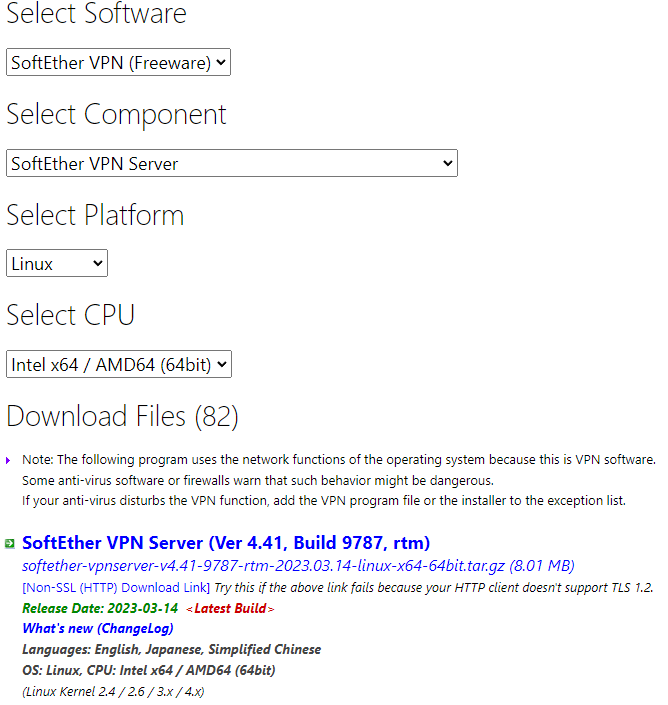
Task: Click the Download Files (82) heading
Action: coord(122,416)
